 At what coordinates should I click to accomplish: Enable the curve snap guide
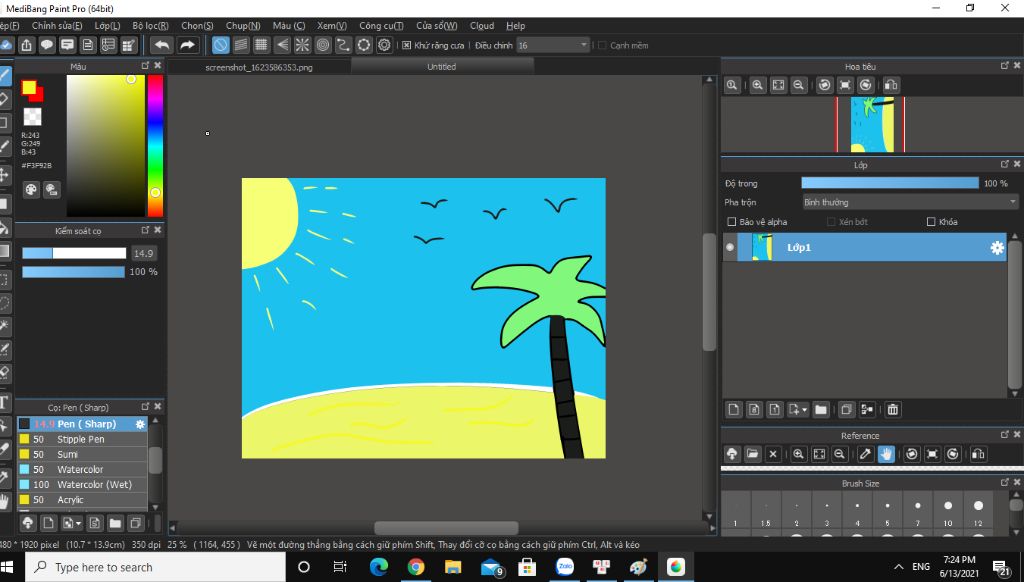tap(344, 45)
